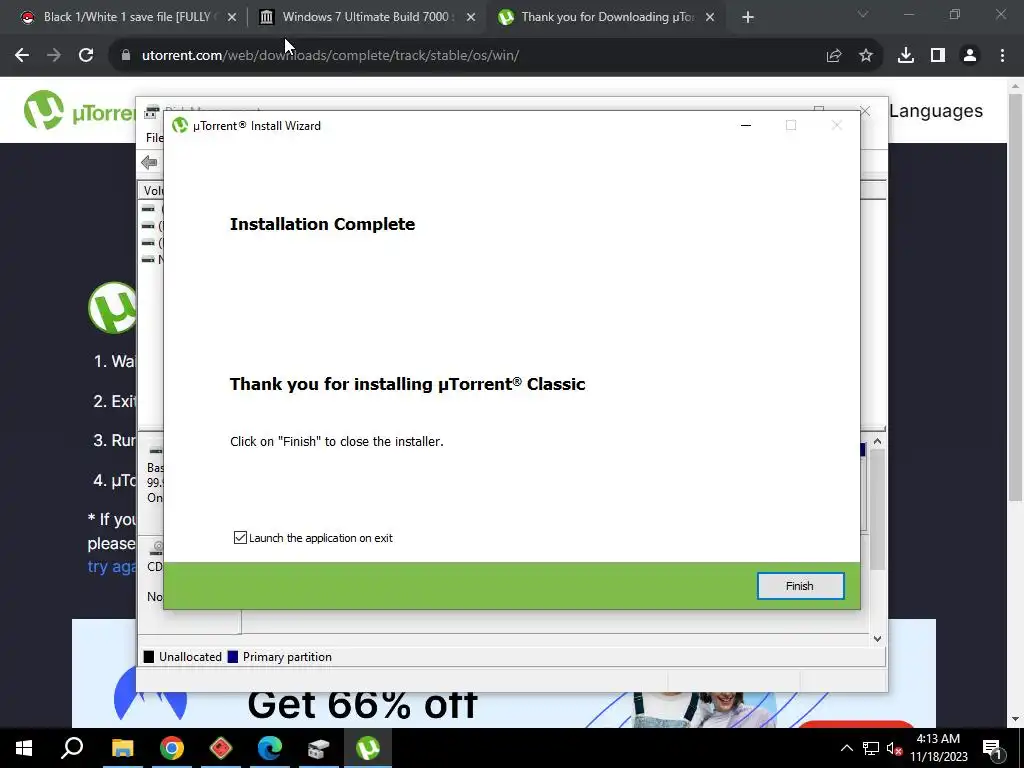Screen dimensions: 1024x768
Task: Open the notification center icon
Action: (x=993, y=748)
